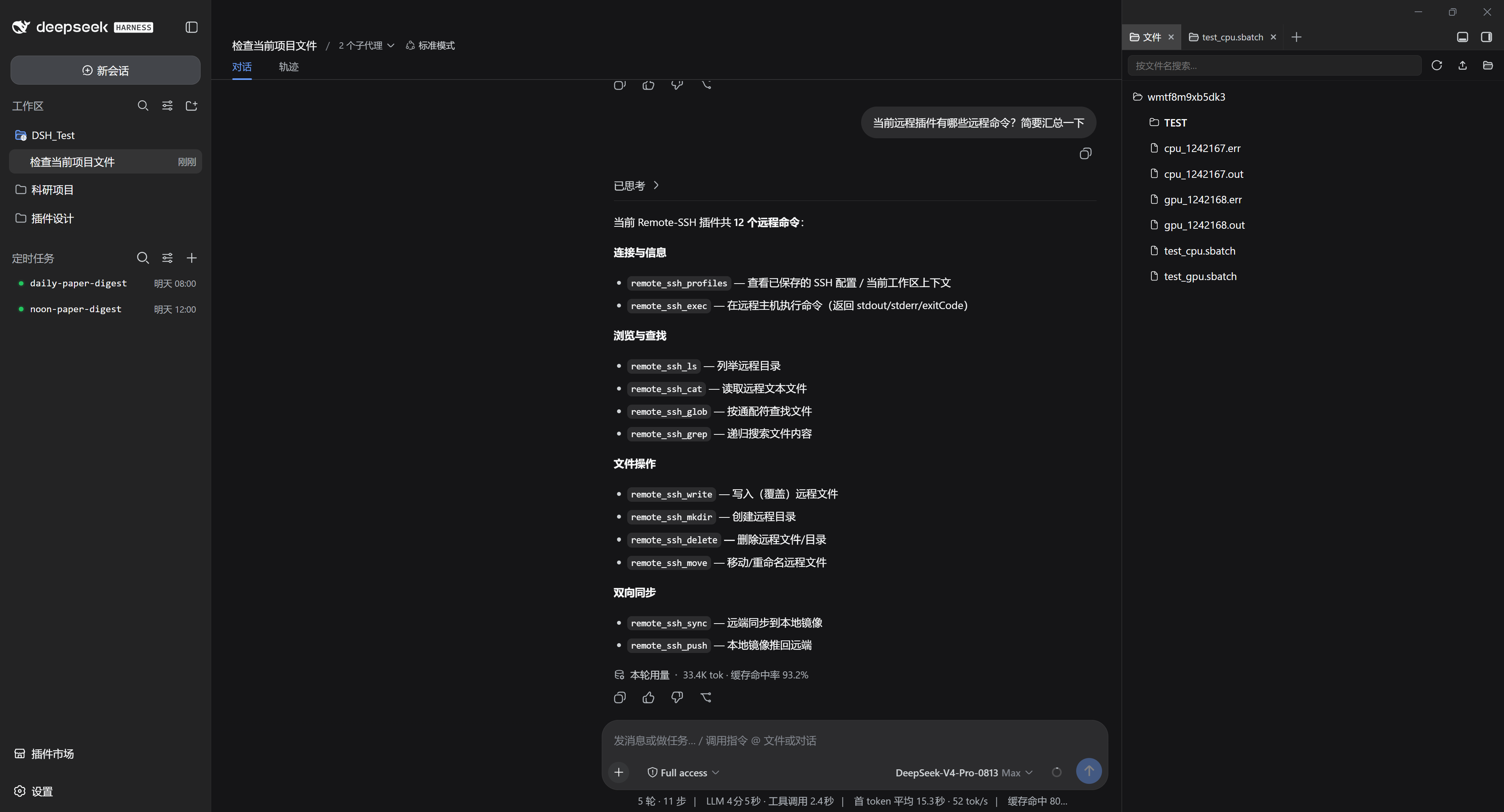Branch conversation icon below 本轮用量
Image resolution: width=1504 pixels, height=812 pixels.
[706, 698]
